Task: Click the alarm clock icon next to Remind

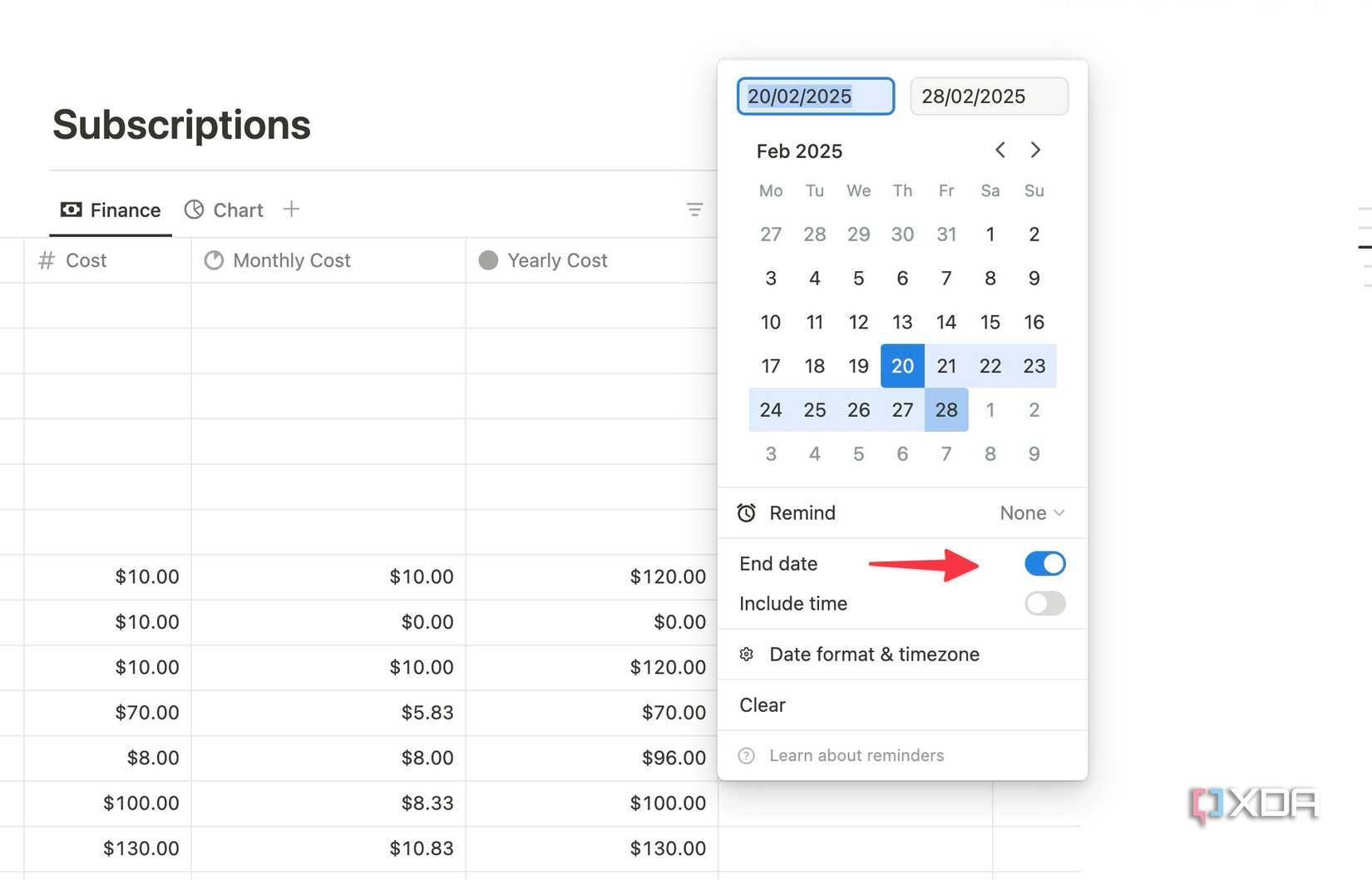Action: coord(747,513)
